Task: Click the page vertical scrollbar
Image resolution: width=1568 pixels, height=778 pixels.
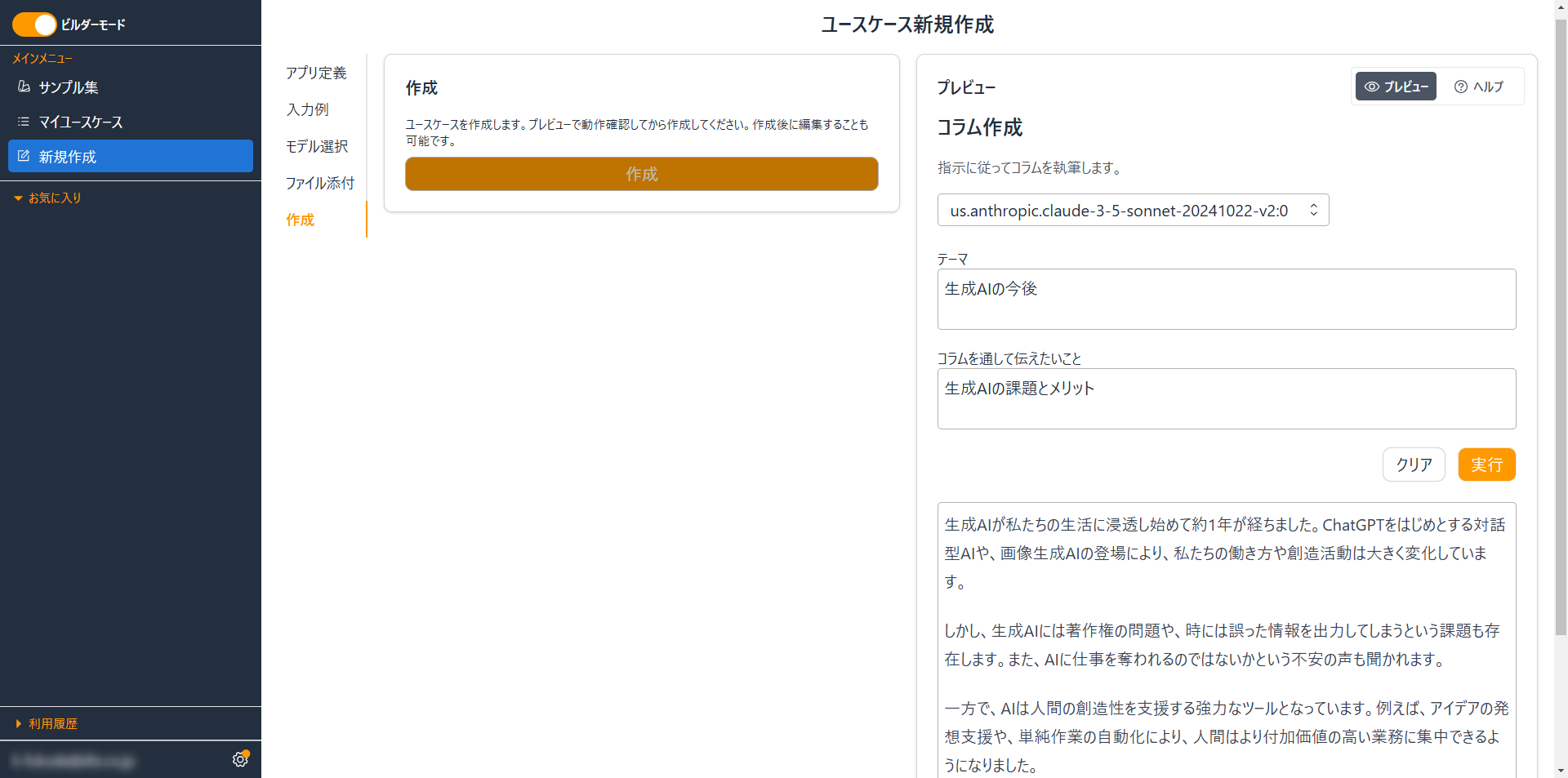Action: [x=1561, y=327]
